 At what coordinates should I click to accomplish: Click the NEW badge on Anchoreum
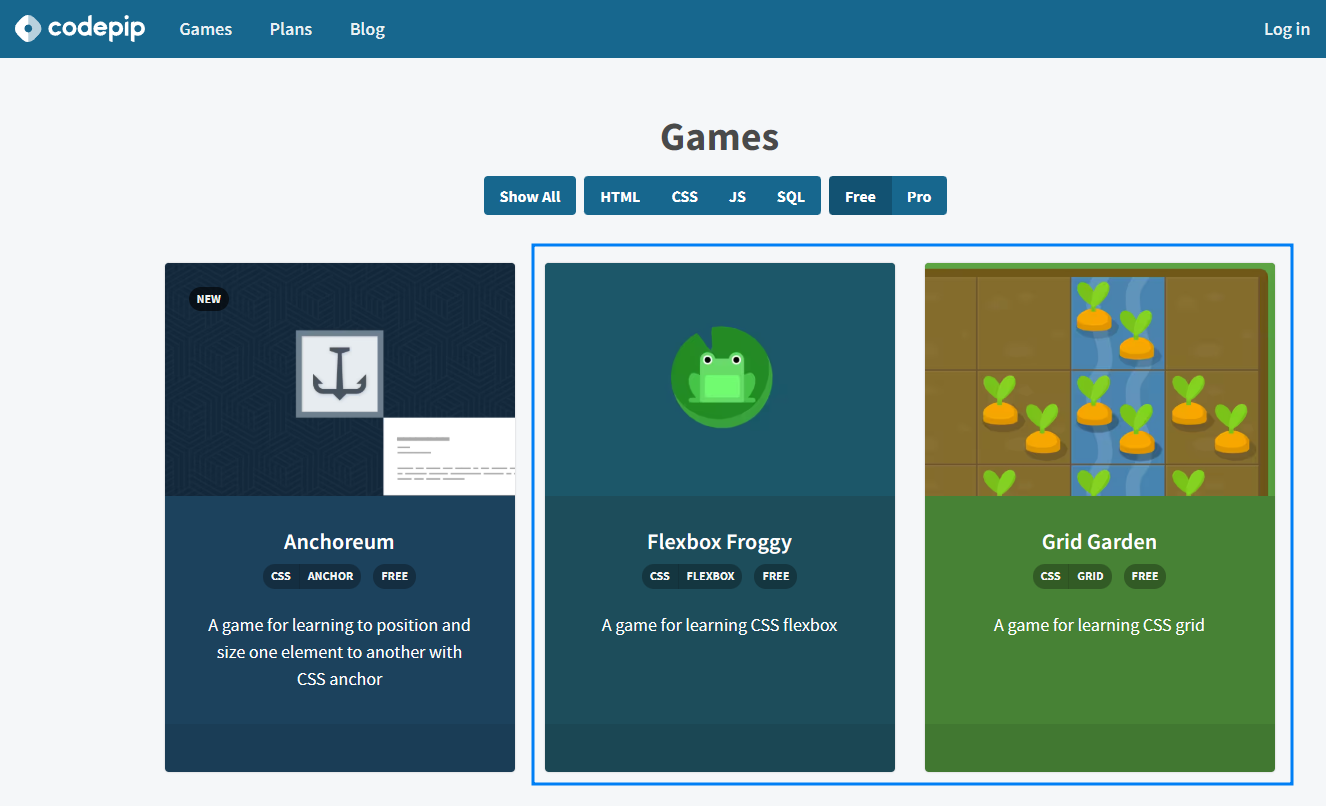pos(209,299)
